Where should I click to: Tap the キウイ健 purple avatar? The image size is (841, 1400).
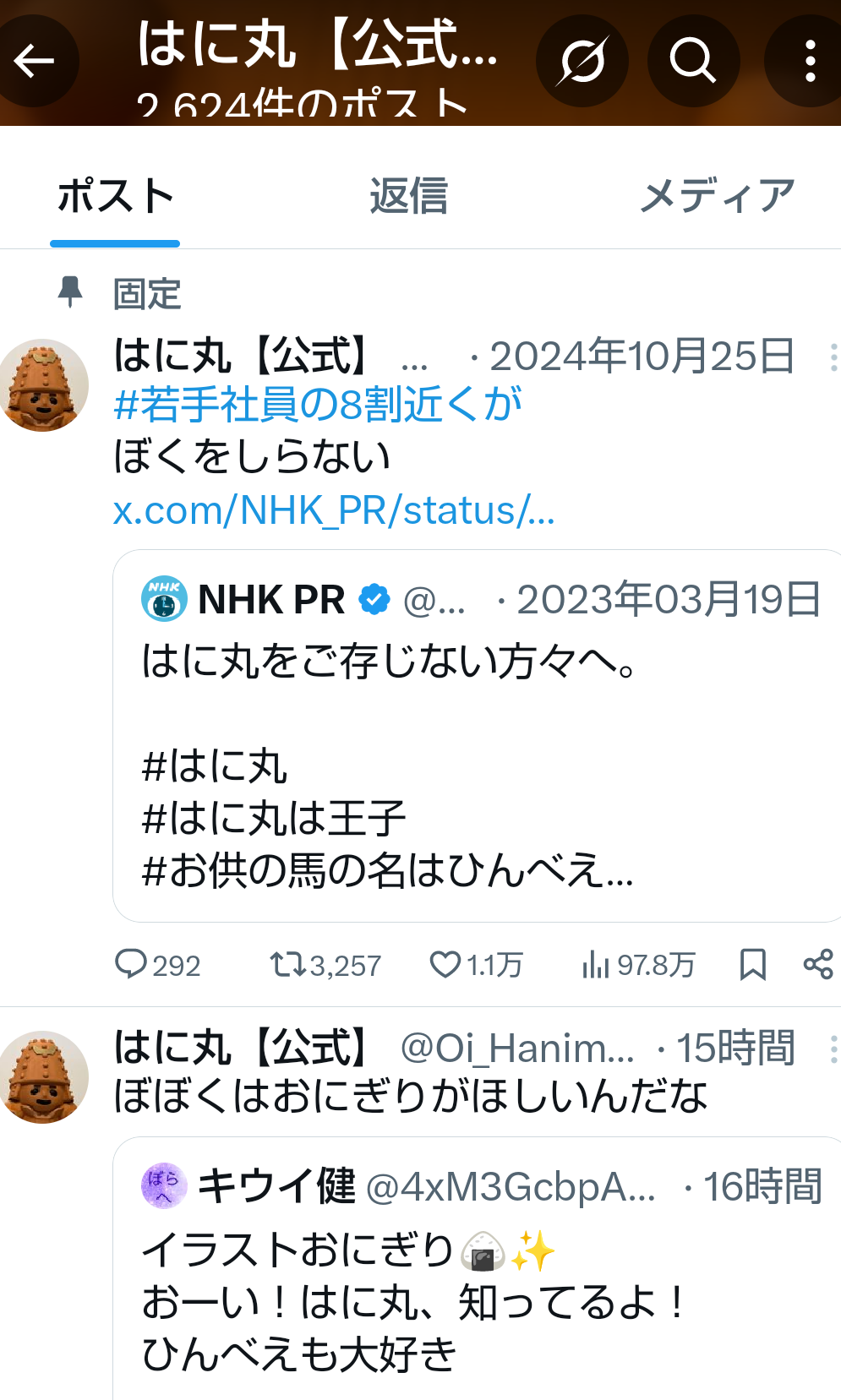click(x=163, y=1185)
